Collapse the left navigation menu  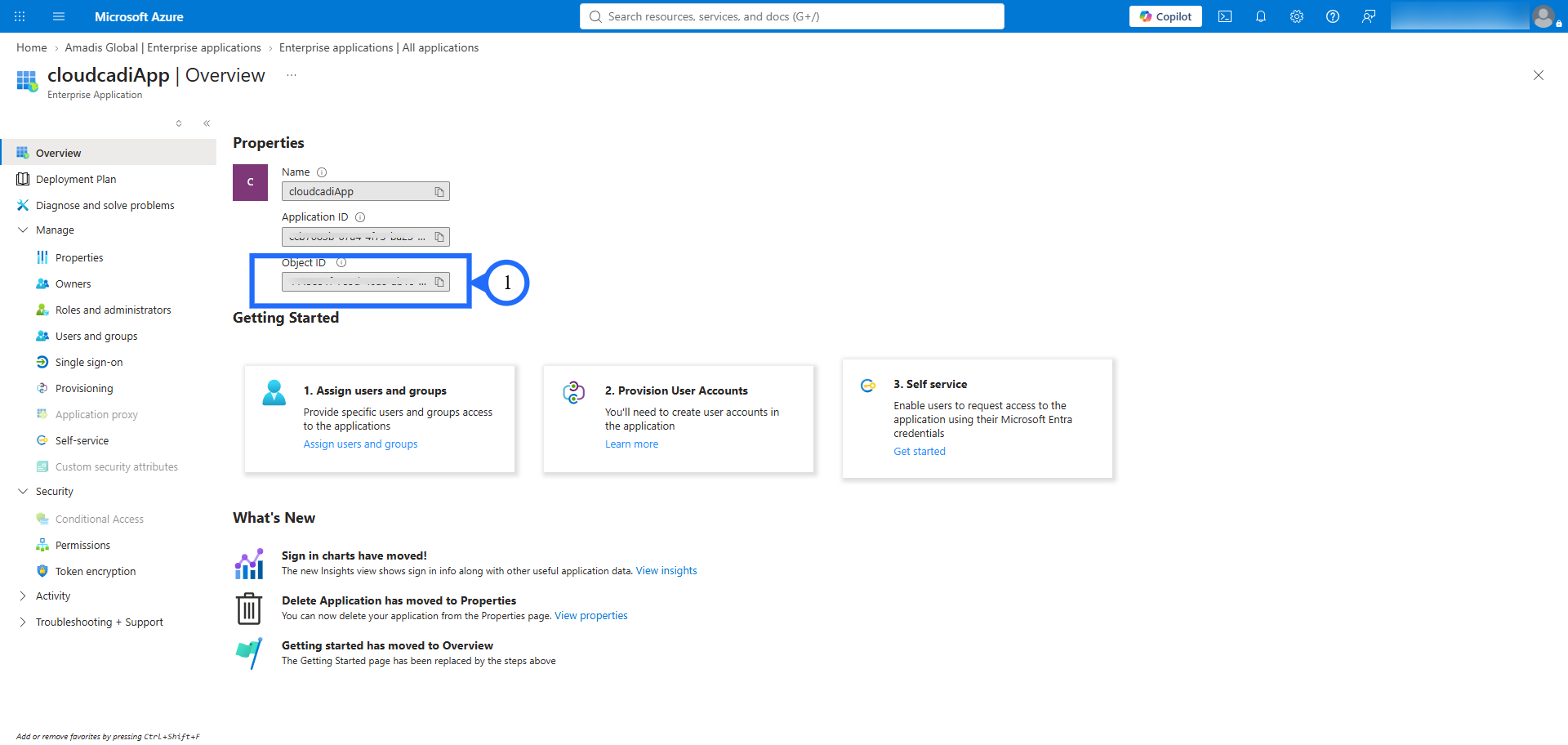(207, 123)
